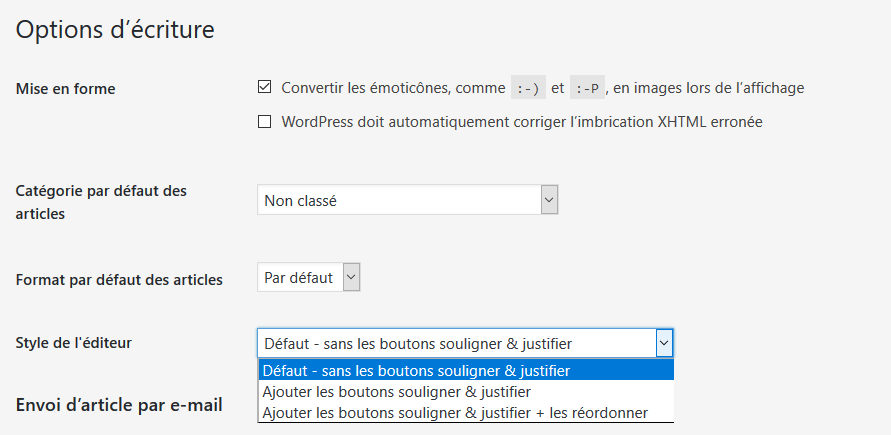
Task: Click the arrow of the default category dropdown
Action: pos(549,200)
